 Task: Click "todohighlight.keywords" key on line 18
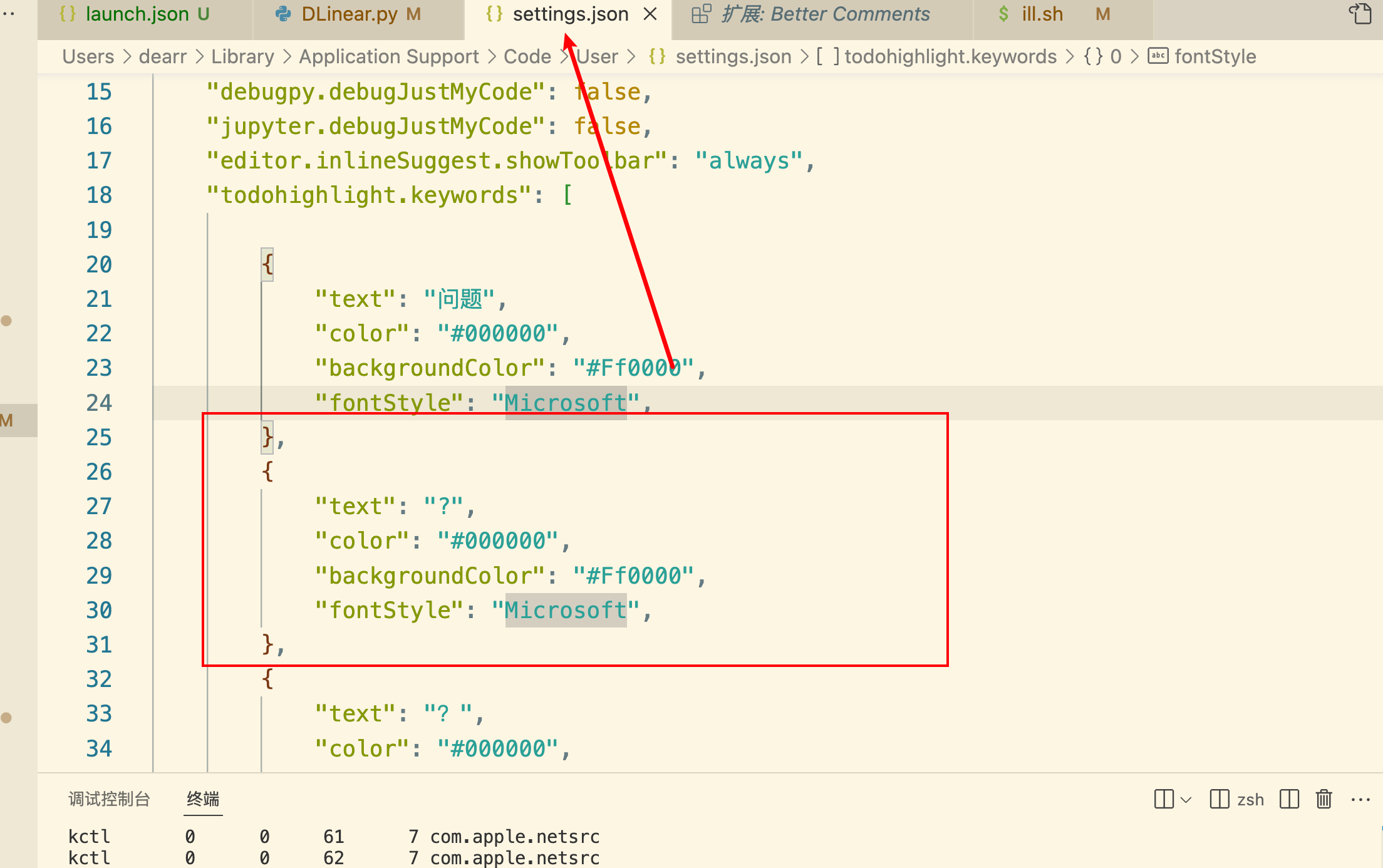click(x=370, y=195)
